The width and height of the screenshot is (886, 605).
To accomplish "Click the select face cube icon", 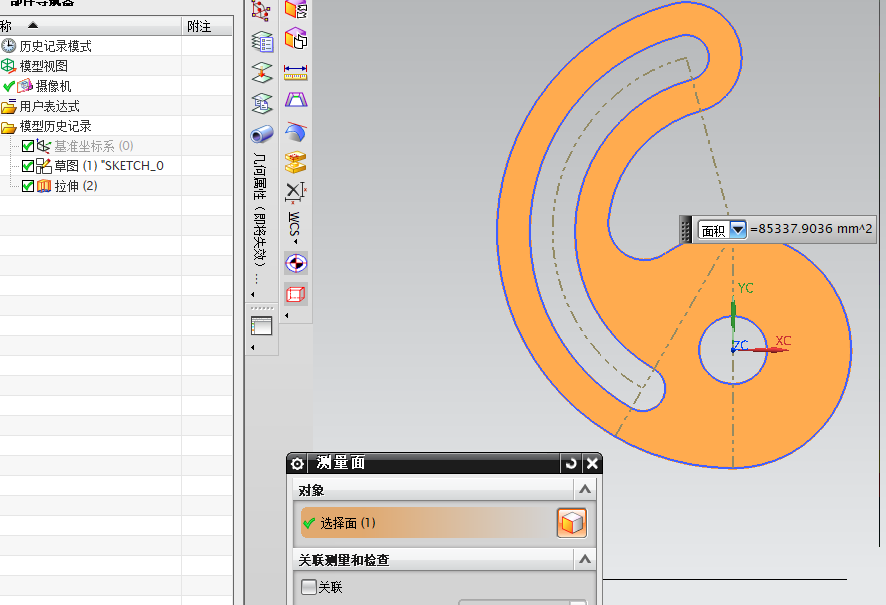I will (x=571, y=523).
